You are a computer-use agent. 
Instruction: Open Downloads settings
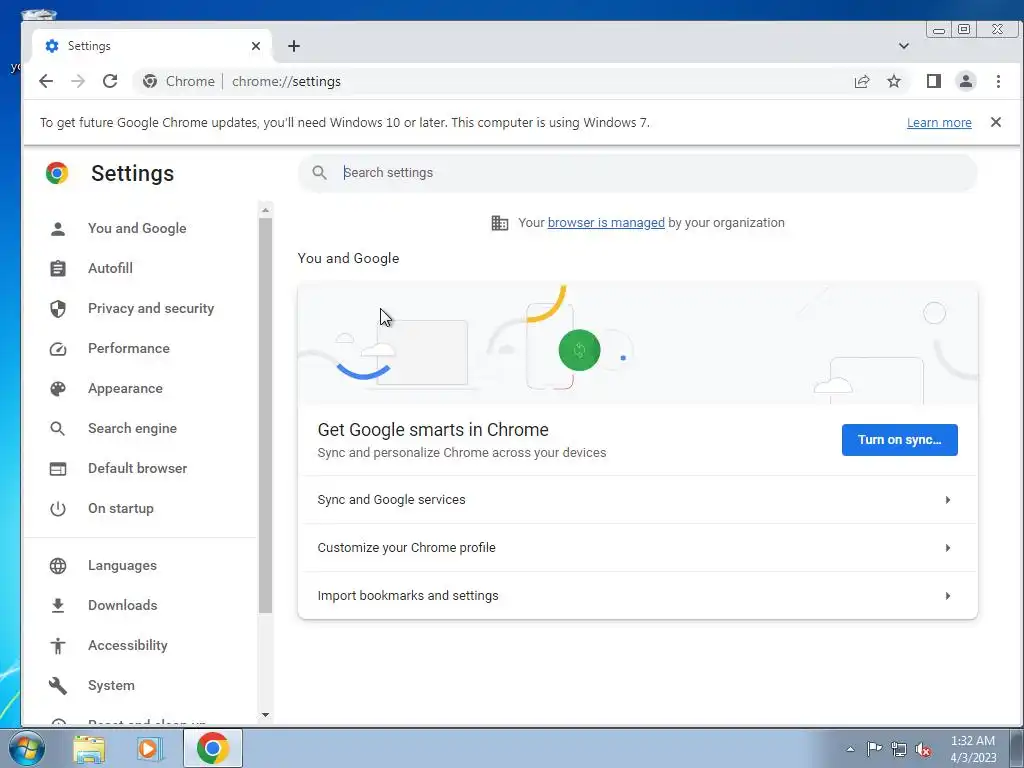click(x=123, y=605)
